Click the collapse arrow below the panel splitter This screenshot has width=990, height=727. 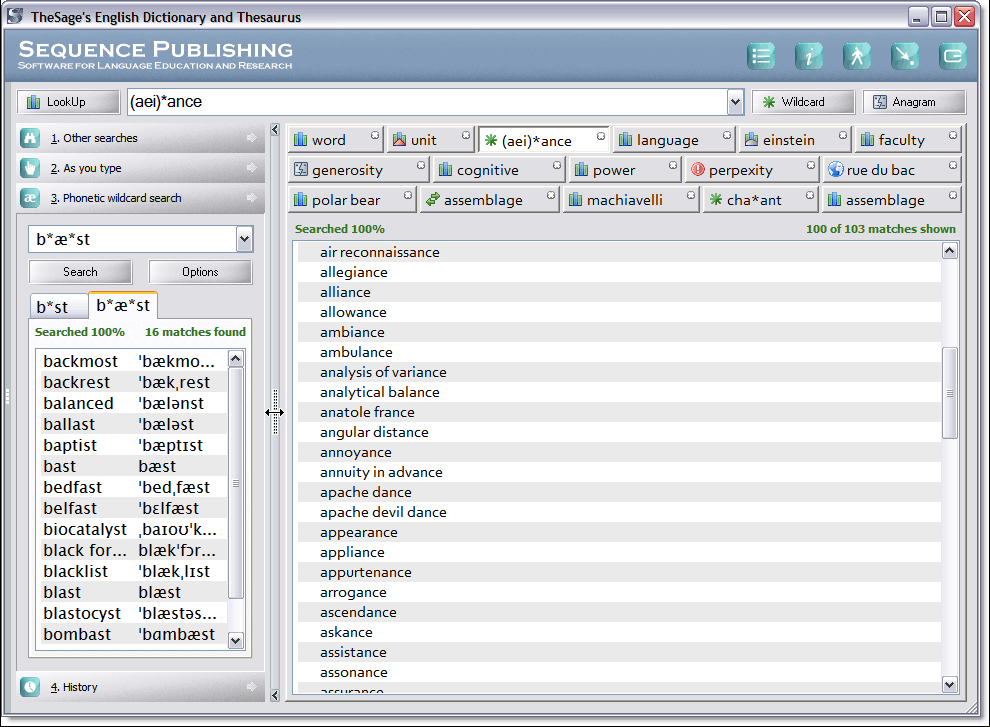pyautogui.click(x=275, y=695)
